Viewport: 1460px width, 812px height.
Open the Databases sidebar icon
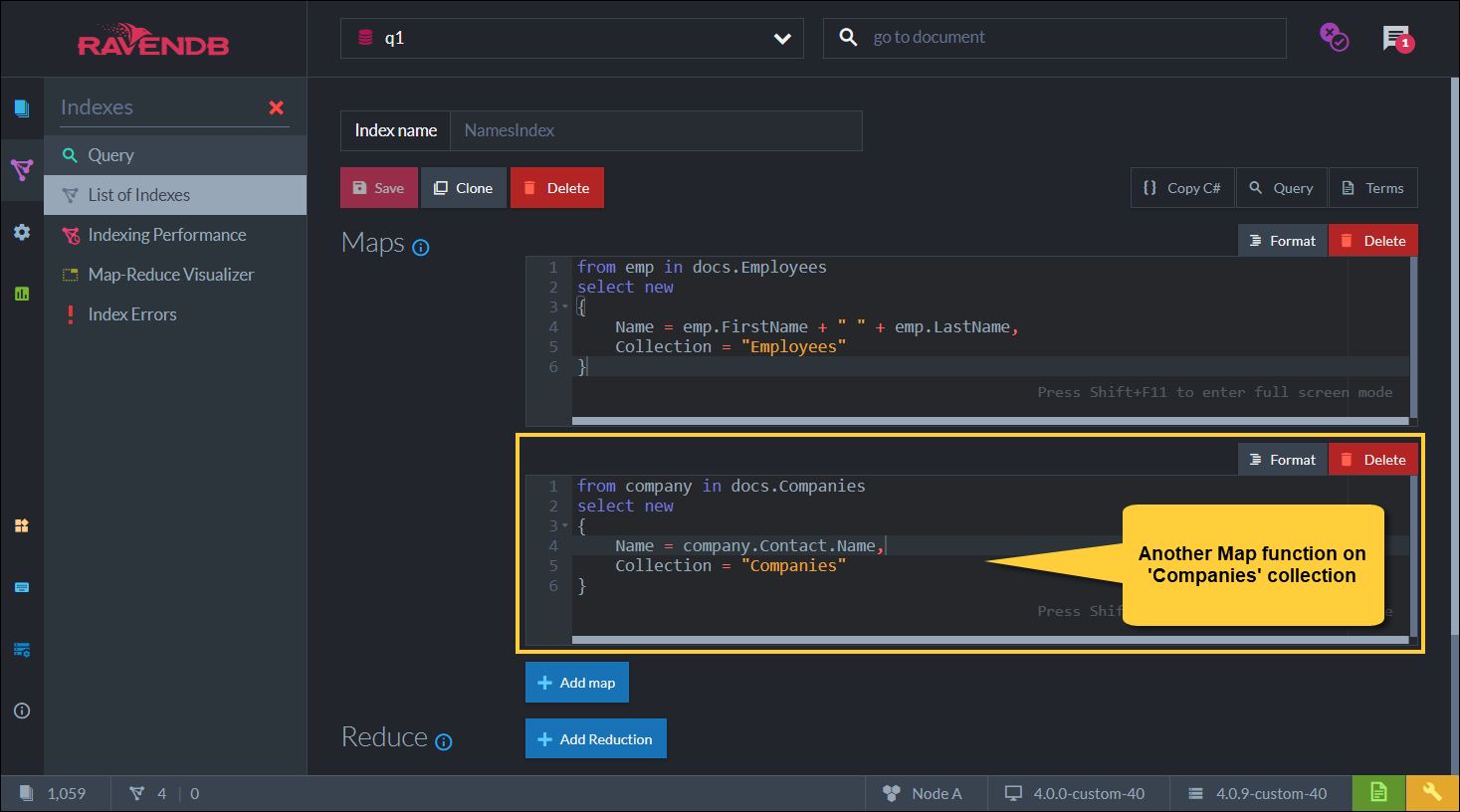pos(22,525)
